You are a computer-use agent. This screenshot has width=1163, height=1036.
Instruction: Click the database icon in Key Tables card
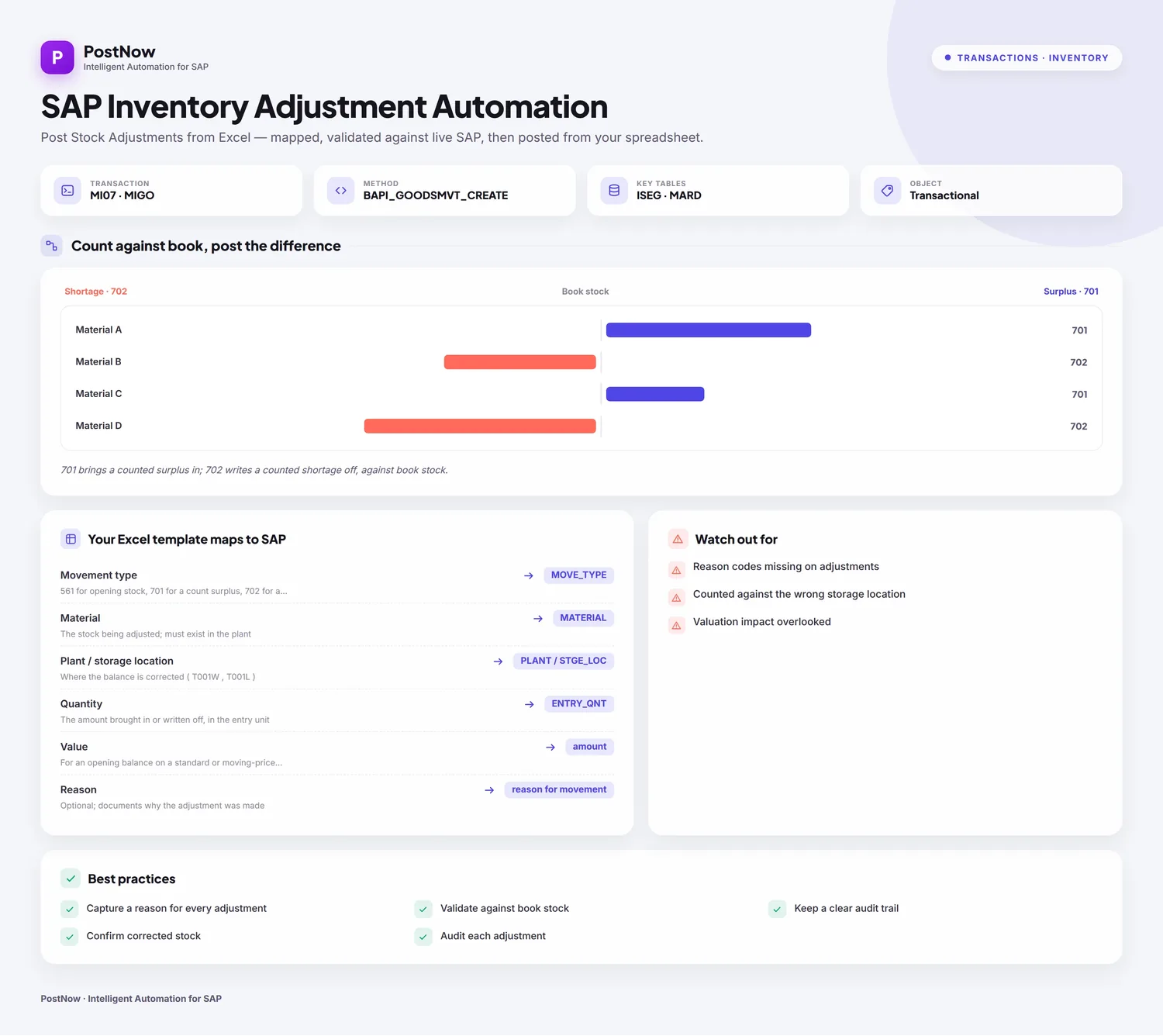click(614, 191)
